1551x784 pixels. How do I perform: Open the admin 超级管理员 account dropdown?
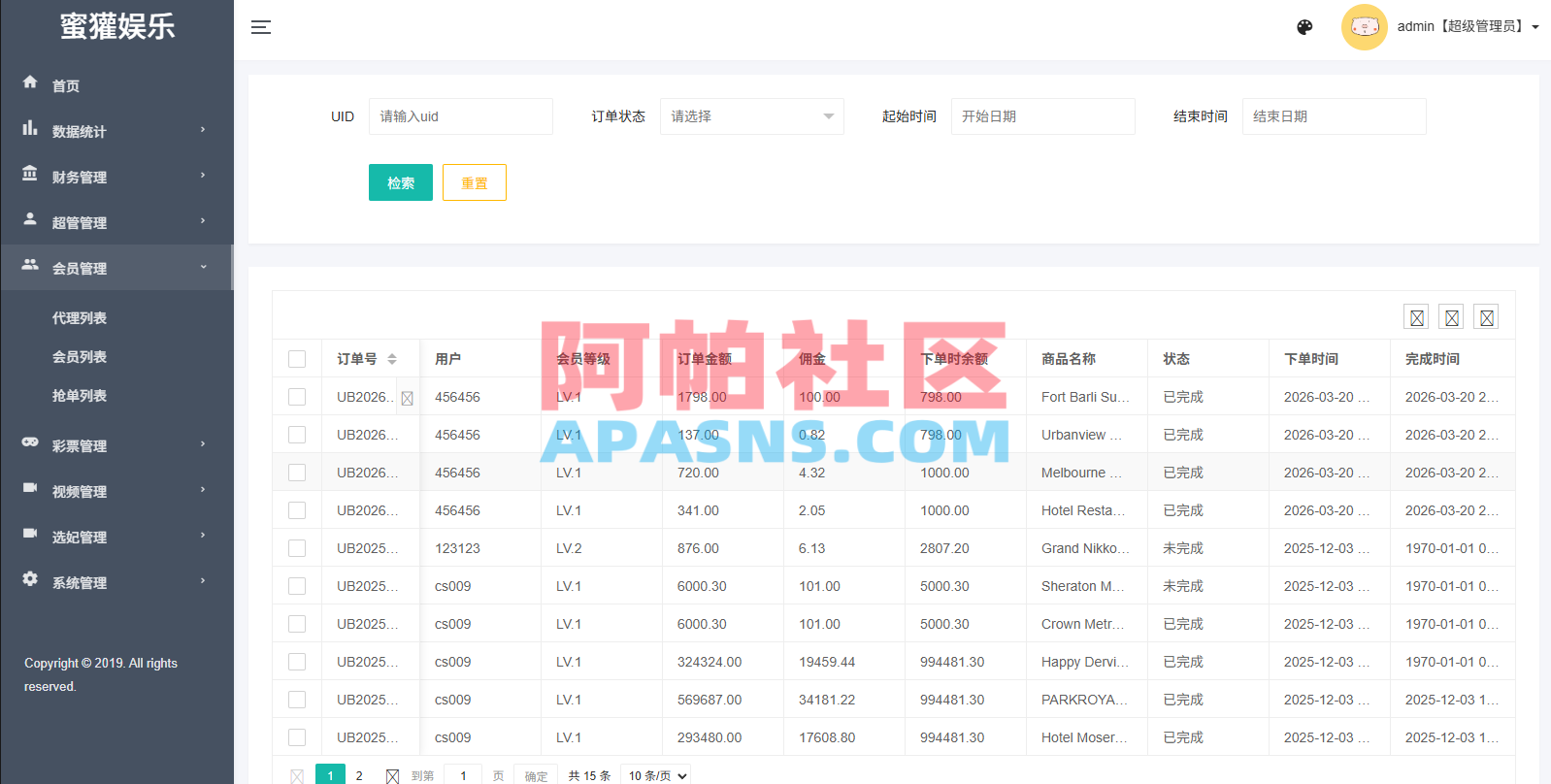(x=1468, y=27)
